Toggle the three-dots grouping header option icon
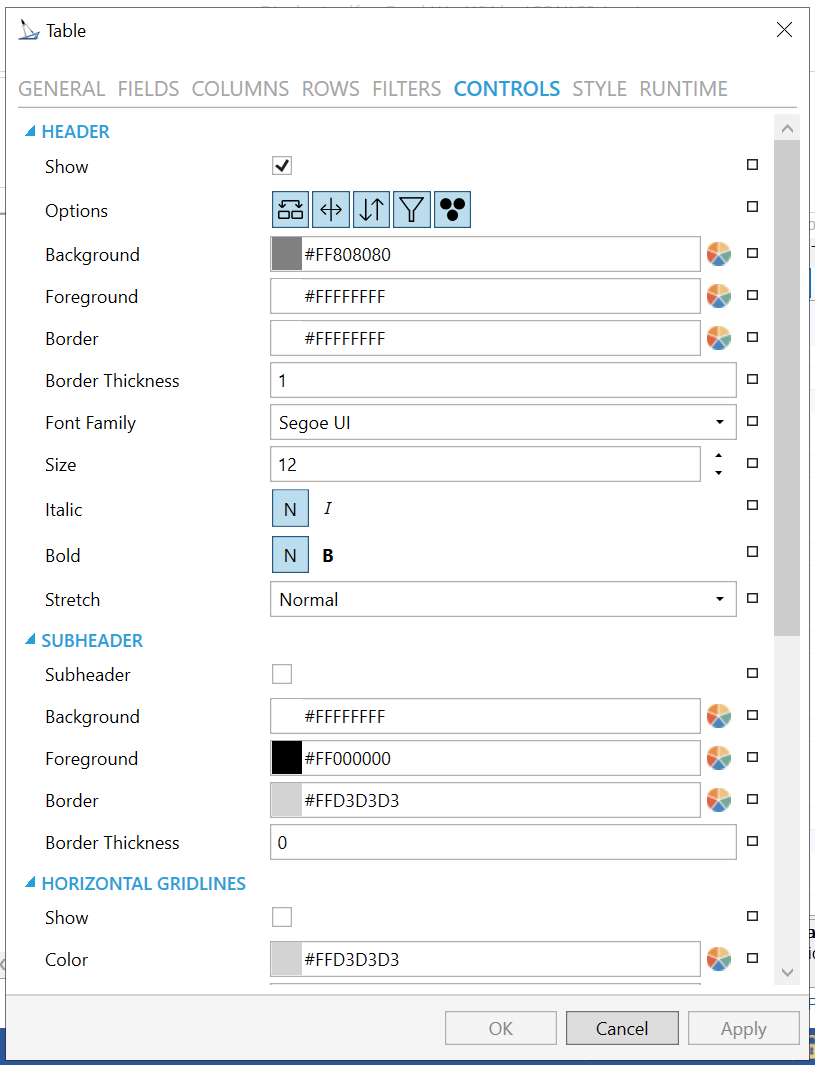Viewport: 817px width, 1067px height. point(453,210)
